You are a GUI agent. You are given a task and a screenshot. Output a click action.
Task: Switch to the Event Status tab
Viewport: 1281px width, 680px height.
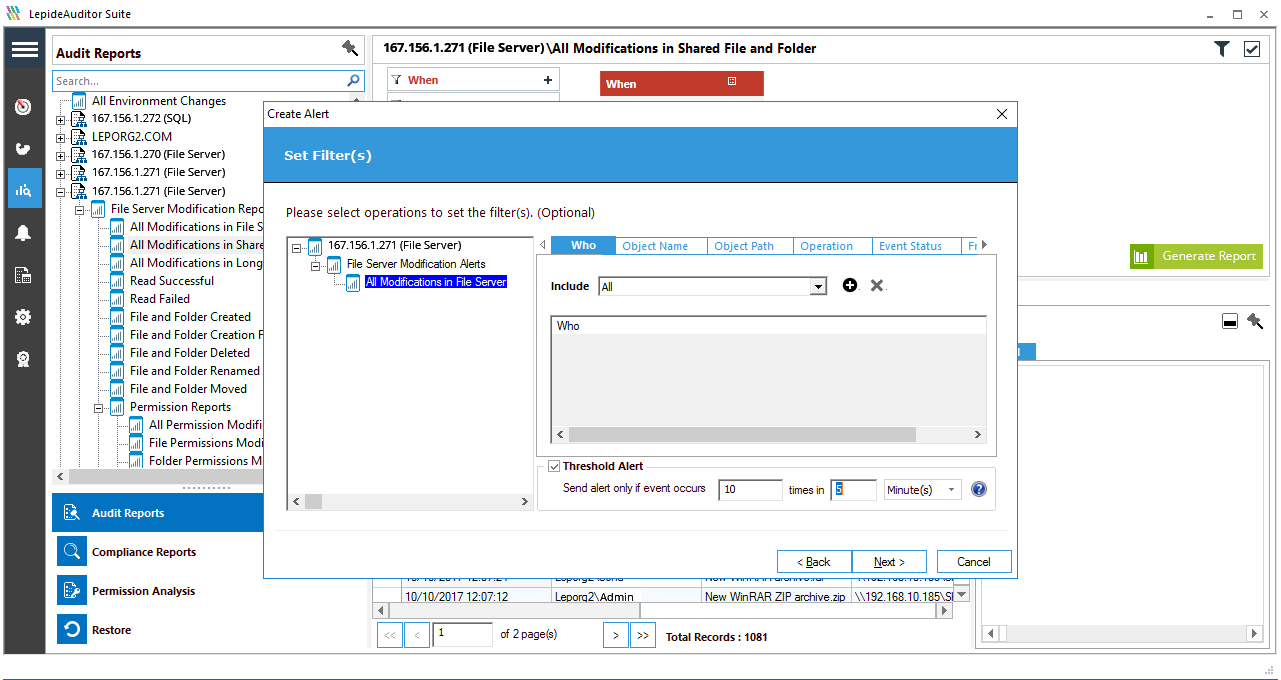click(915, 245)
